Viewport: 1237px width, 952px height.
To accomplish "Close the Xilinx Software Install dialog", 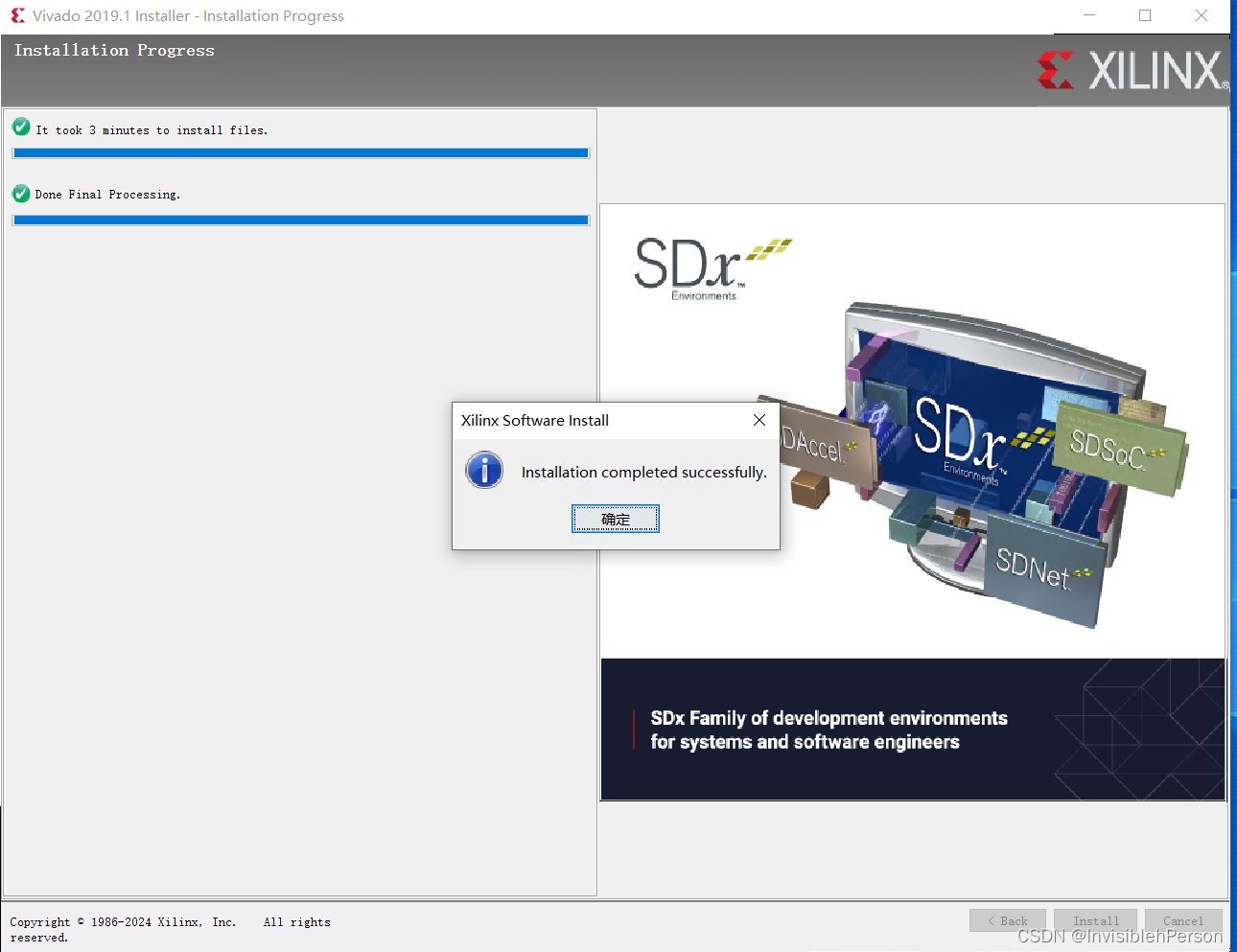I will [759, 420].
